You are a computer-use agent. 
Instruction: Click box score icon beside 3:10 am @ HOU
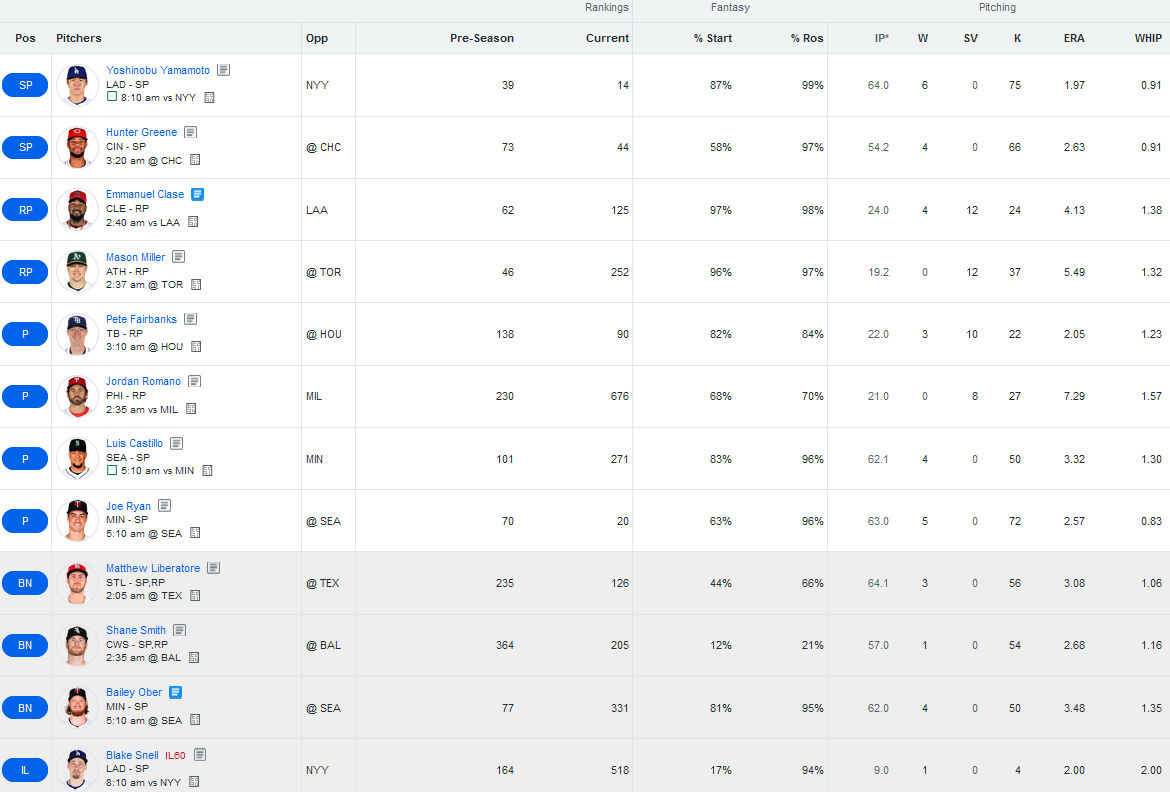195,346
